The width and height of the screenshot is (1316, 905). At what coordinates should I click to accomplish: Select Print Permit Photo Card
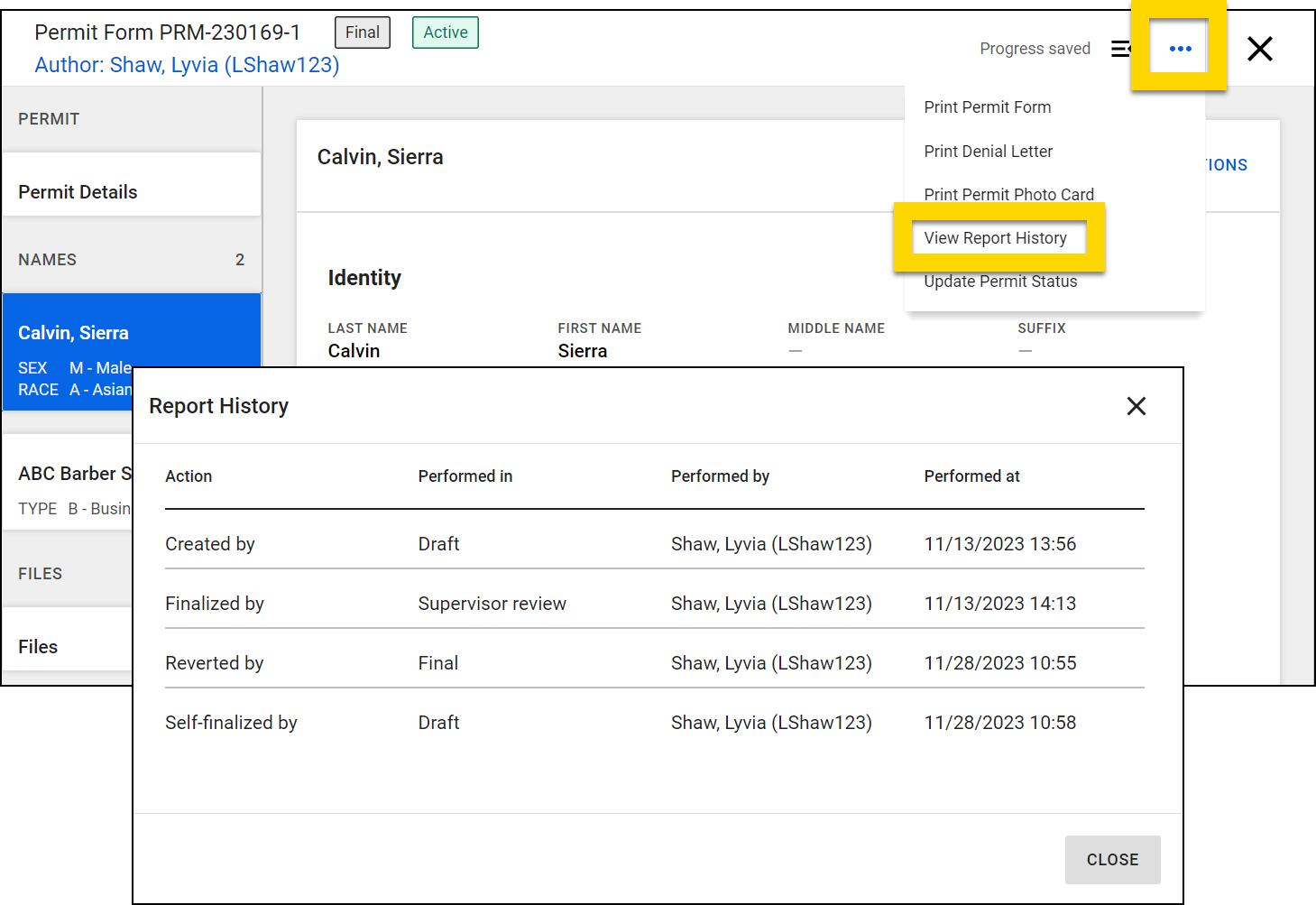(x=1008, y=194)
